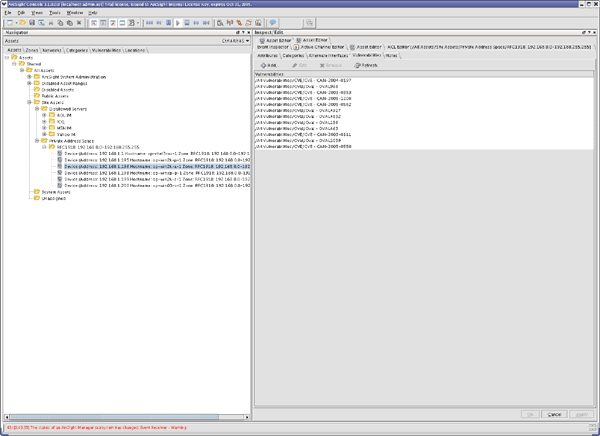Image resolution: width=600 pixels, height=436 pixels.
Task: Click the Play button in the toolbar
Action: (178, 21)
